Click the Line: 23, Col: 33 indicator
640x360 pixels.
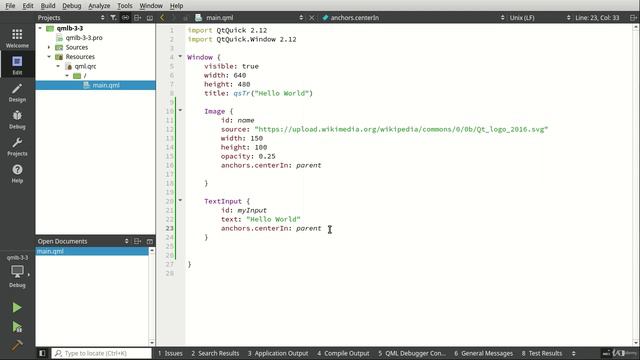[x=597, y=18]
